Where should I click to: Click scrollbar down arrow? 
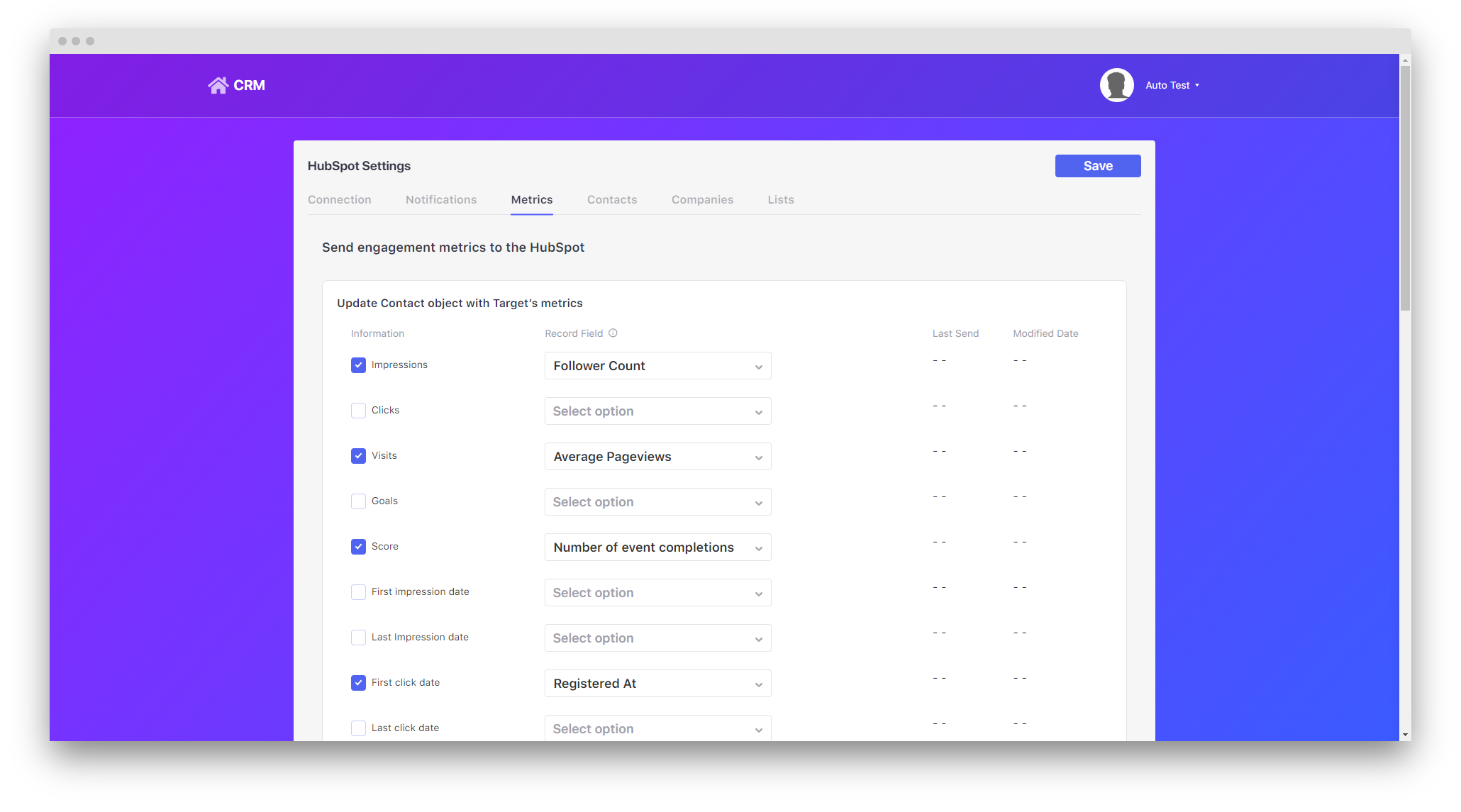coord(1405,735)
